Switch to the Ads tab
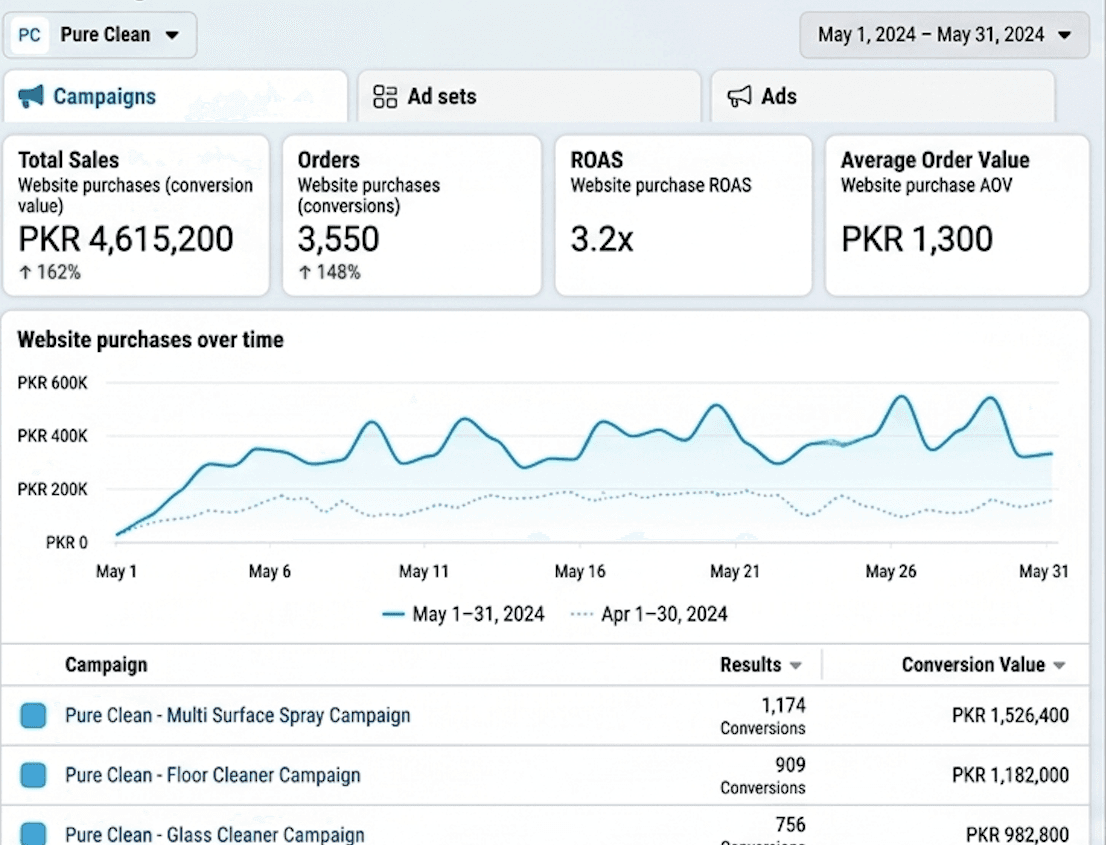The image size is (1106, 845). coord(883,97)
